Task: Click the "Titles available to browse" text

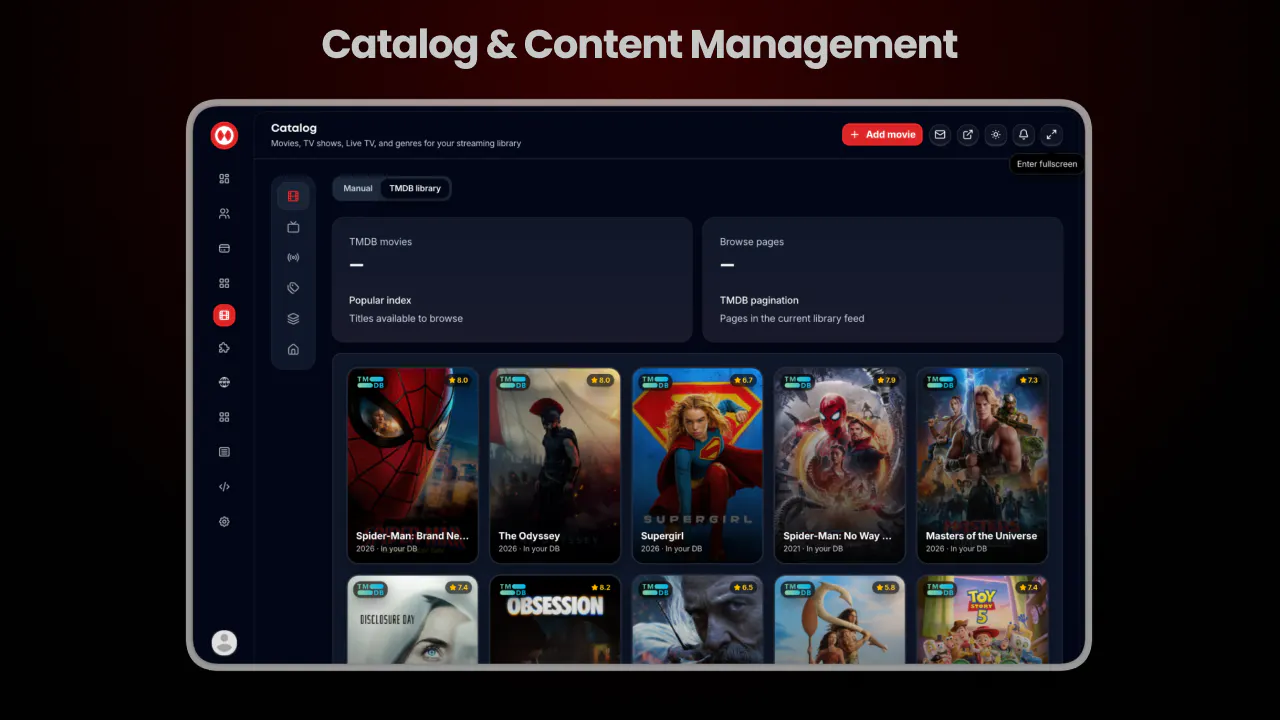Action: (406, 319)
